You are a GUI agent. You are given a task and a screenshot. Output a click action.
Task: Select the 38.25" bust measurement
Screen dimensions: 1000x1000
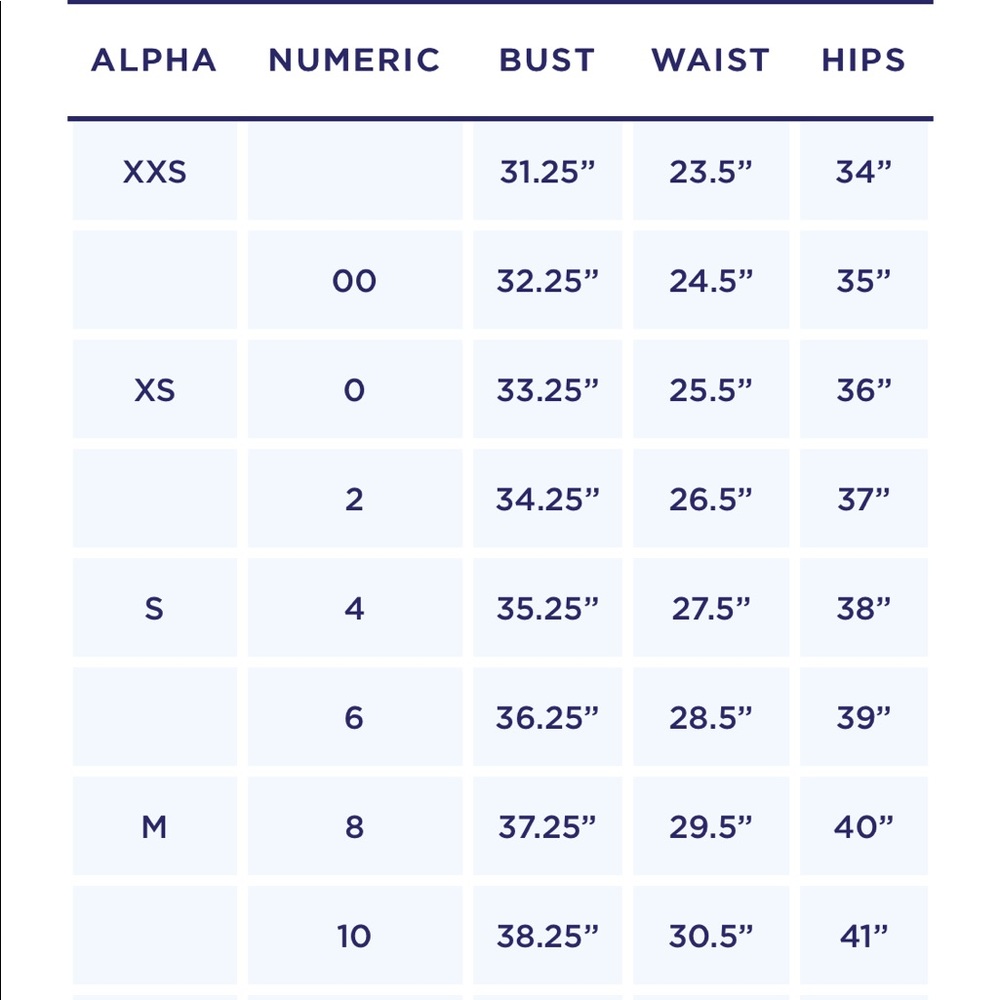pos(548,936)
